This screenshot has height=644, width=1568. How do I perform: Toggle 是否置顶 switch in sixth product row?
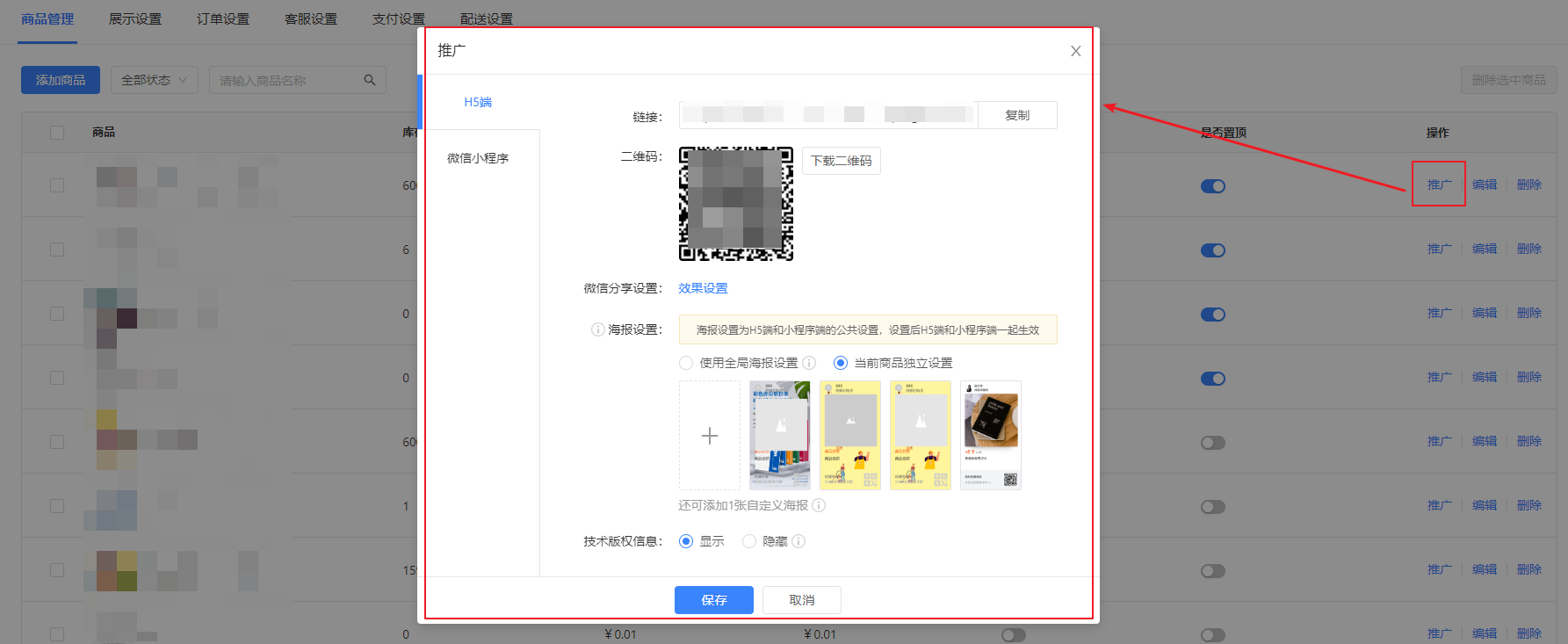click(x=1213, y=507)
